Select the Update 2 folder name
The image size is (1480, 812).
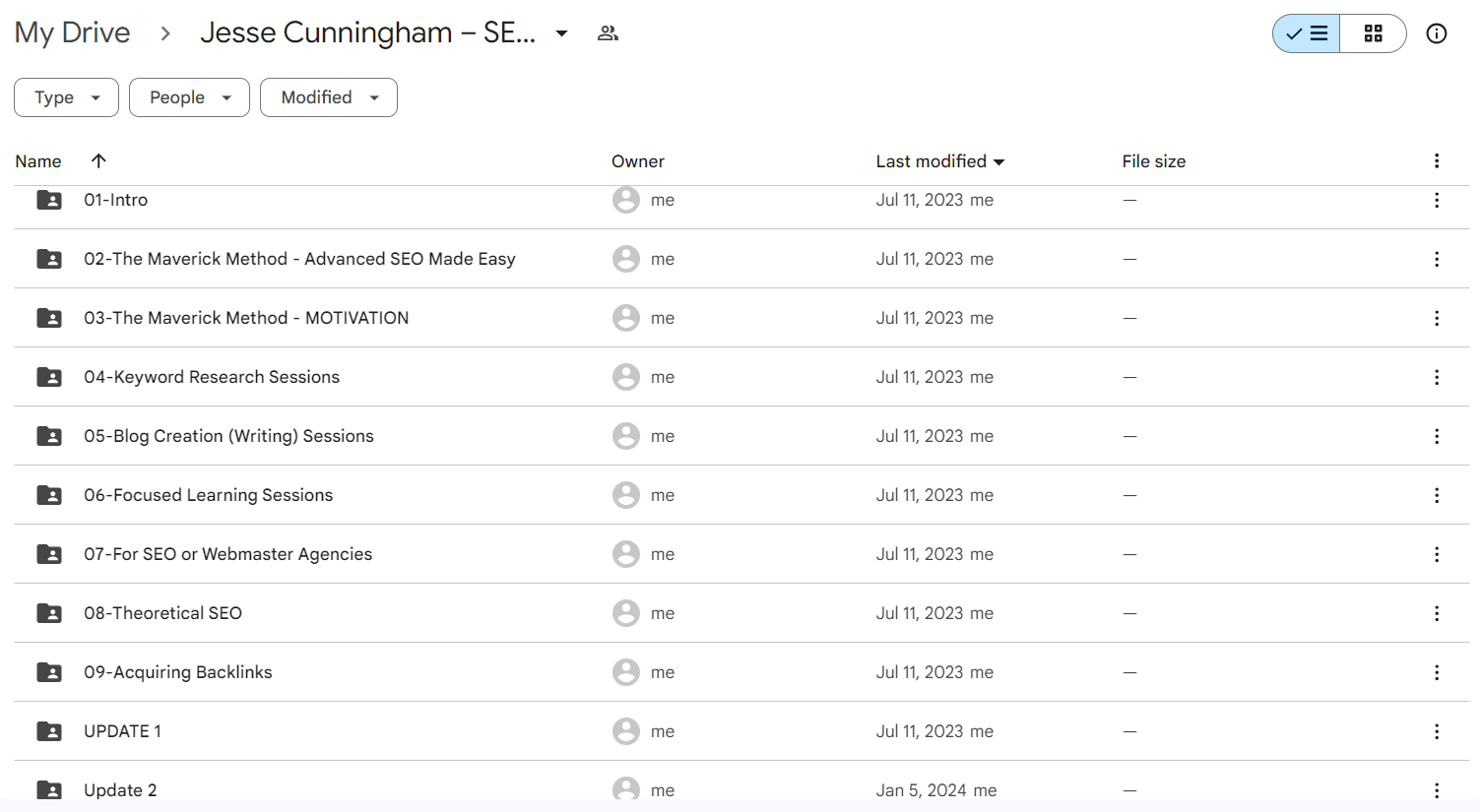pyautogui.click(x=120, y=790)
